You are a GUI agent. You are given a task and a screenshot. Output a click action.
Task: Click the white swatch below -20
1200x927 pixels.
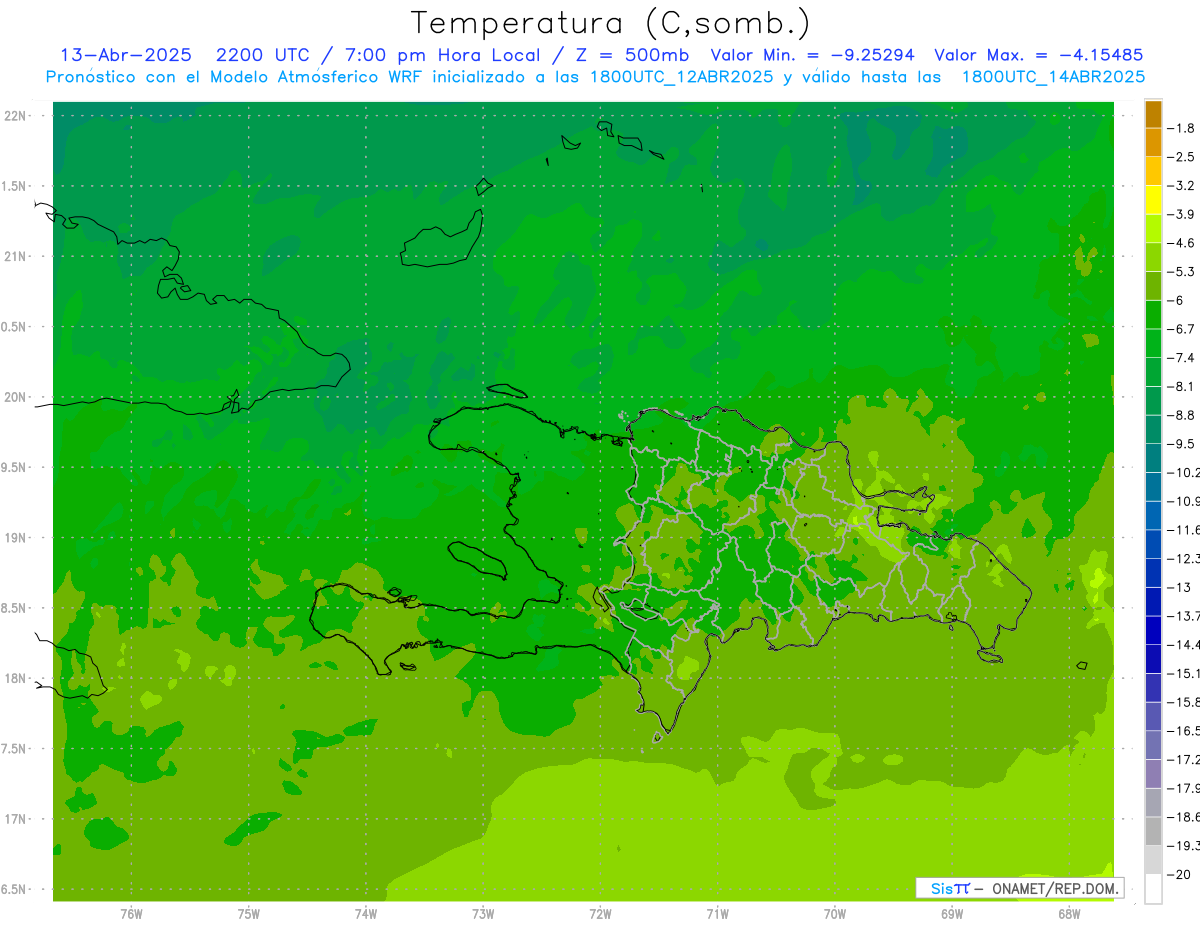click(x=1153, y=889)
